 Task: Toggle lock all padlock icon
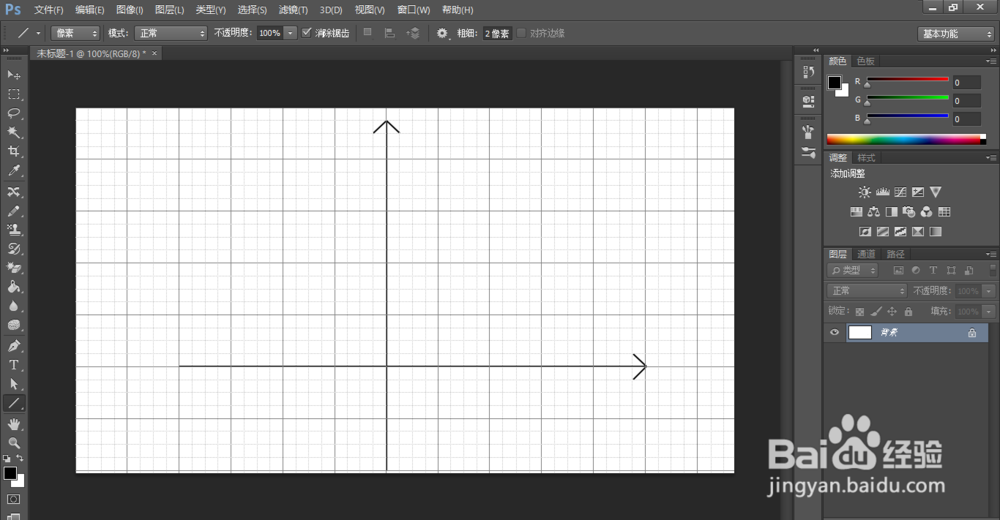point(908,311)
